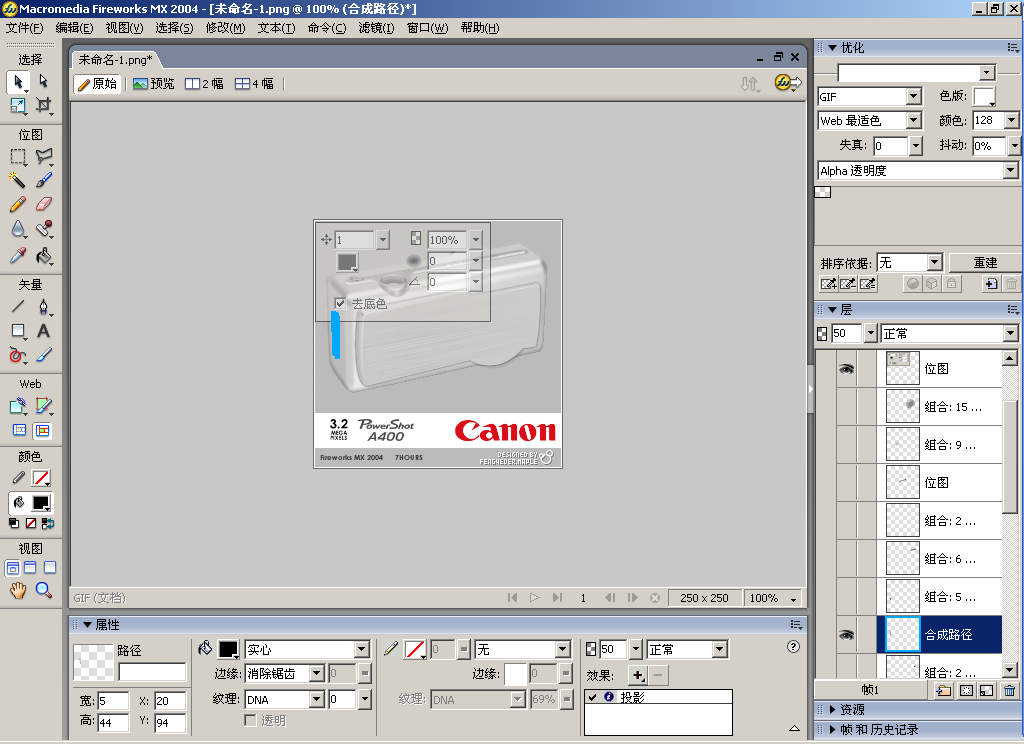The width and height of the screenshot is (1024, 744).
Task: Select the Pointer tool
Action: click(18, 82)
